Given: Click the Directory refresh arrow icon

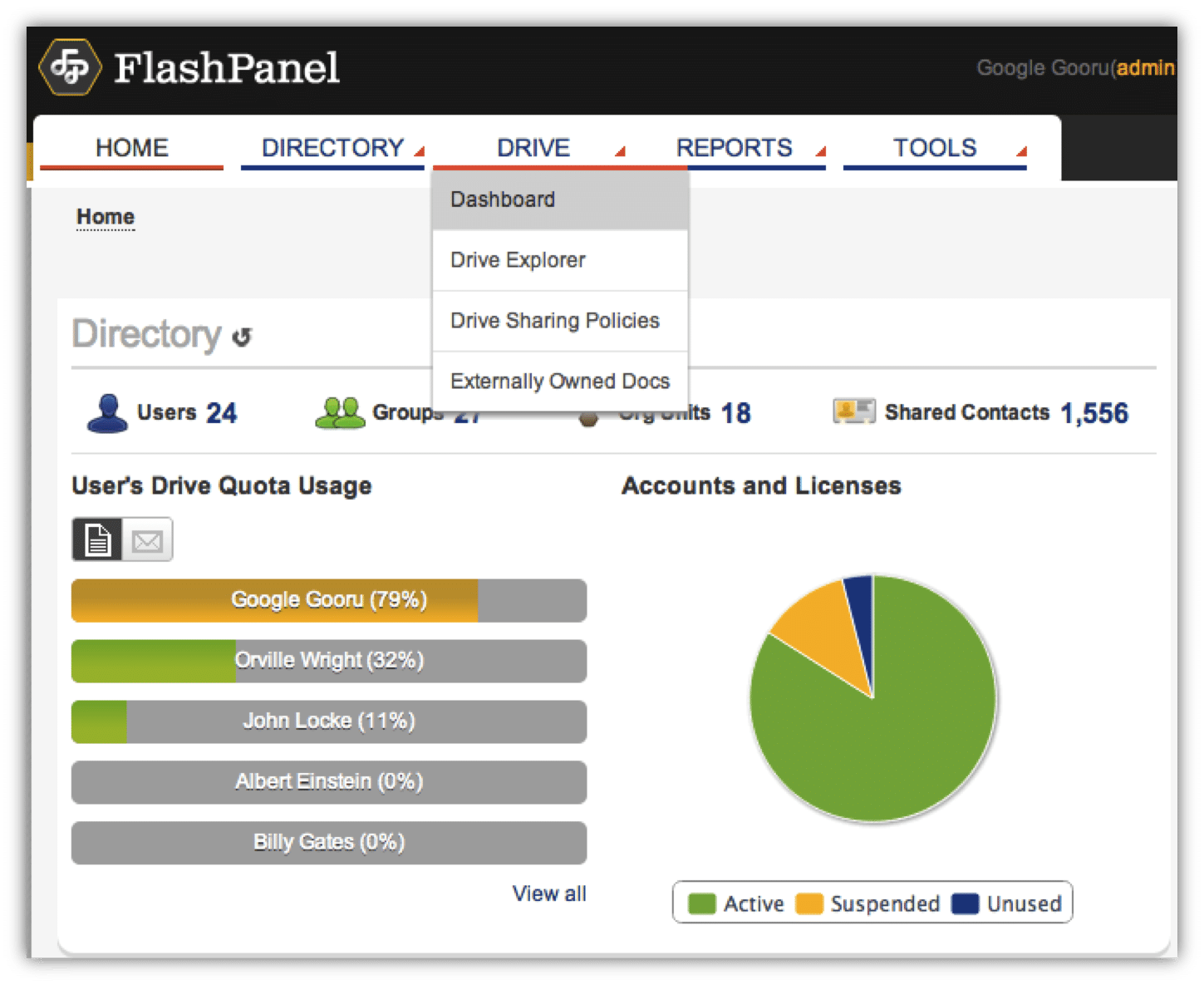Looking at the screenshot, I should [242, 337].
